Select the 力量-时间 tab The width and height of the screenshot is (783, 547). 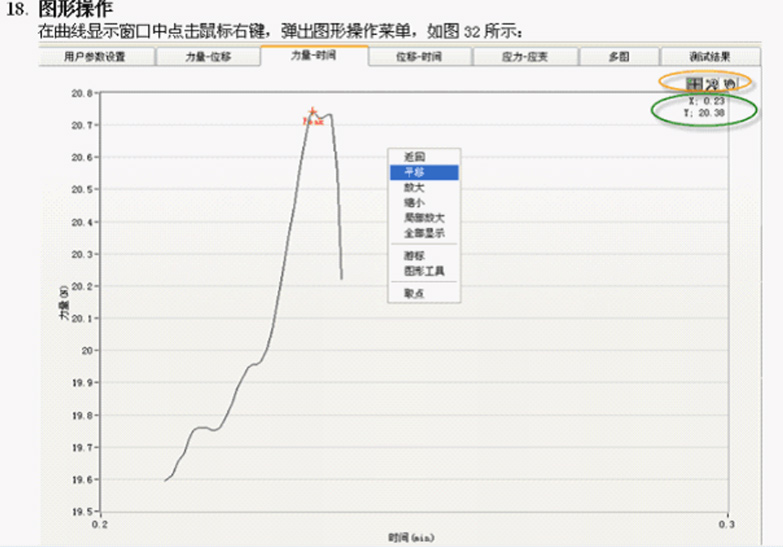click(x=314, y=56)
